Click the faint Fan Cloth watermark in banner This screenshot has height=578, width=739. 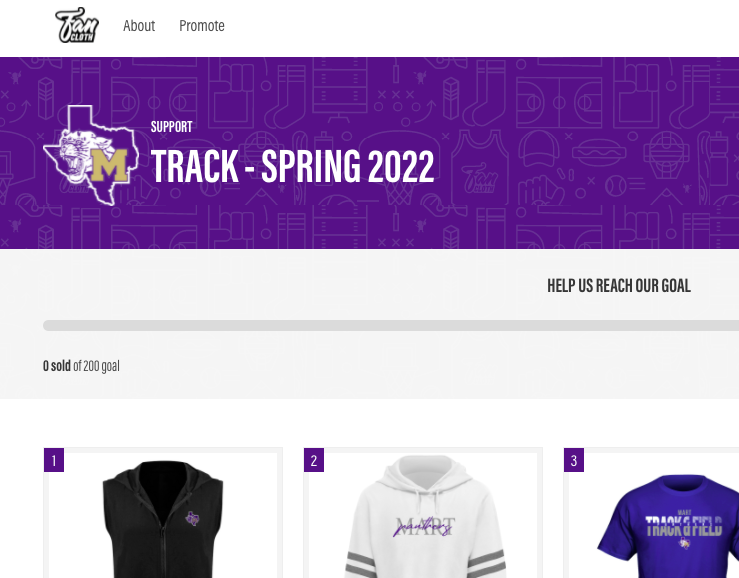[x=480, y=178]
